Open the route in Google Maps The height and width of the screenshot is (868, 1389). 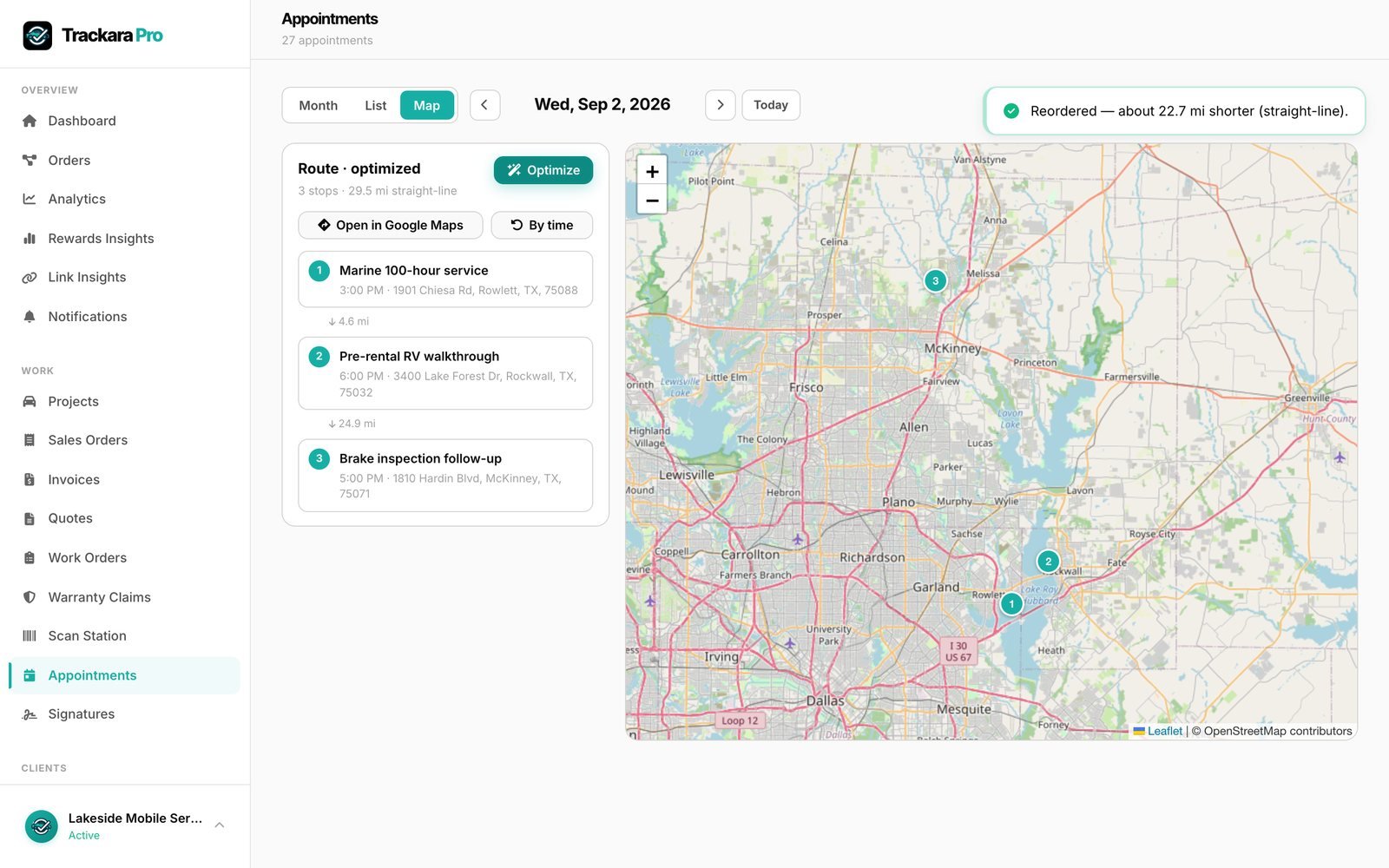pos(391,225)
